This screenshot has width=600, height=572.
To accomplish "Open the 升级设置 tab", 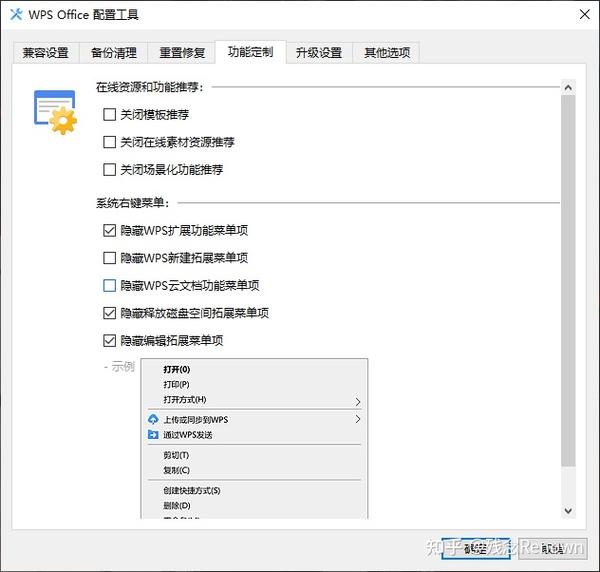I will (x=319, y=52).
